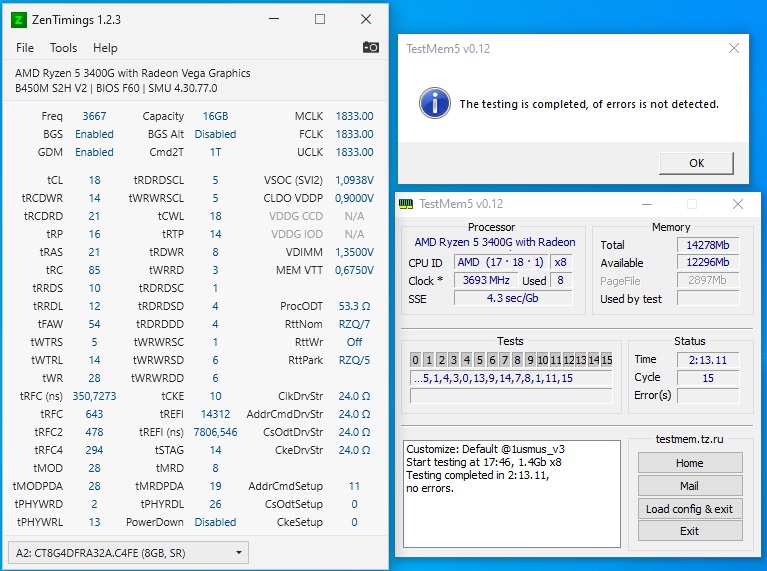This screenshot has width=767, height=571.
Task: Click the PowerDown Disabled value
Action: tap(215, 522)
